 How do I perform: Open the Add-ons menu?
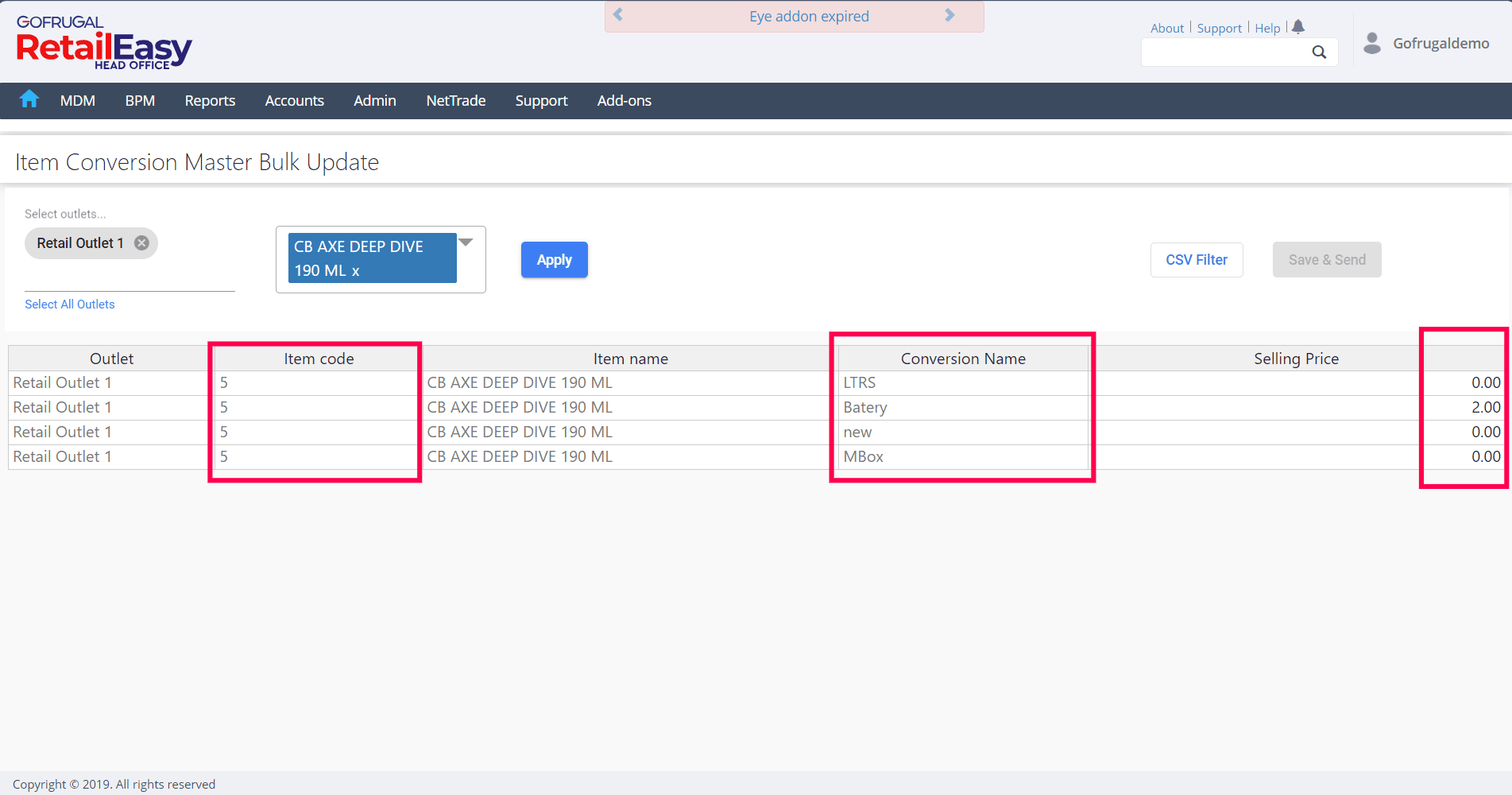point(625,101)
